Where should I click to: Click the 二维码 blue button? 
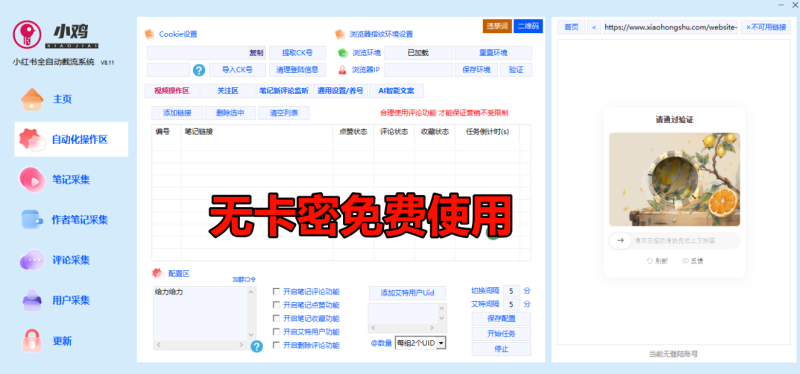pos(528,26)
